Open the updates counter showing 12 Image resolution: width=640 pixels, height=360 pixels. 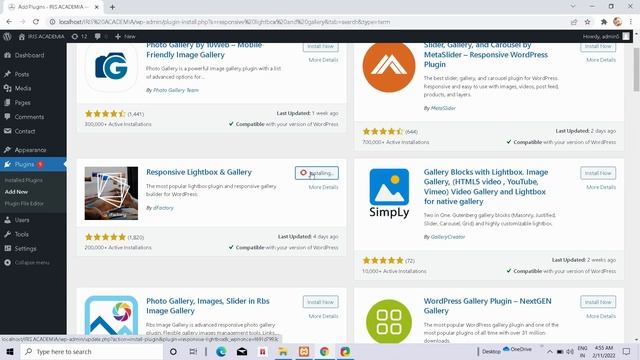(x=79, y=36)
